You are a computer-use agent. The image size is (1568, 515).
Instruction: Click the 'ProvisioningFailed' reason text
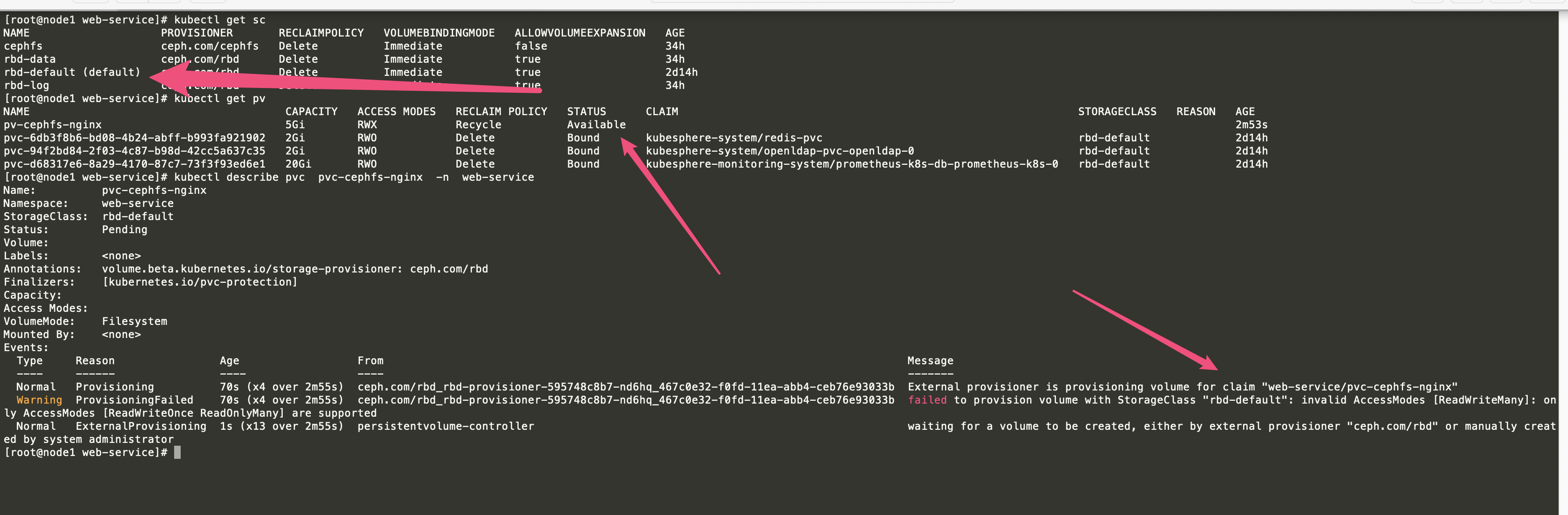(134, 401)
